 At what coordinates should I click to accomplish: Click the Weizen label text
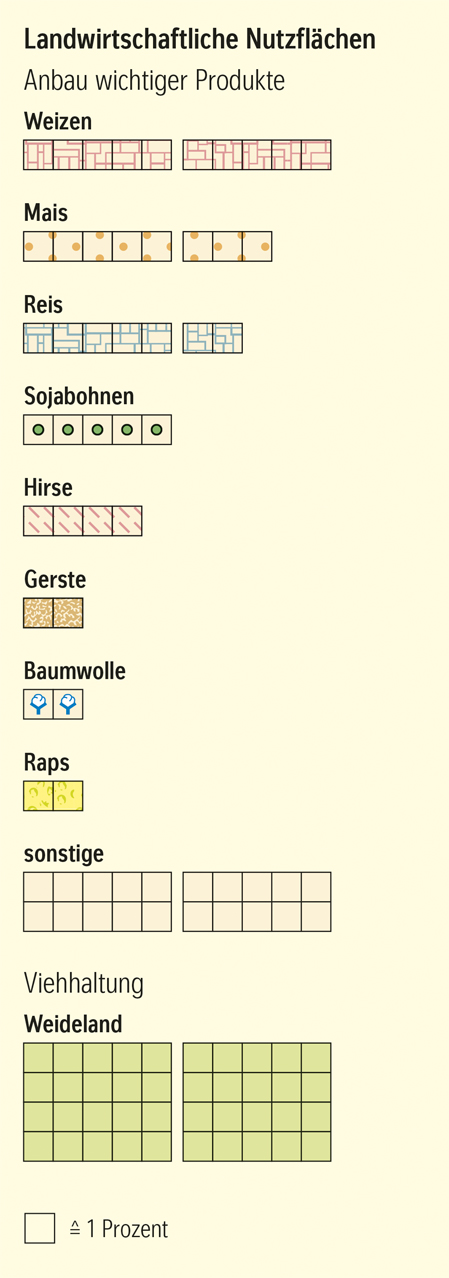point(58,121)
